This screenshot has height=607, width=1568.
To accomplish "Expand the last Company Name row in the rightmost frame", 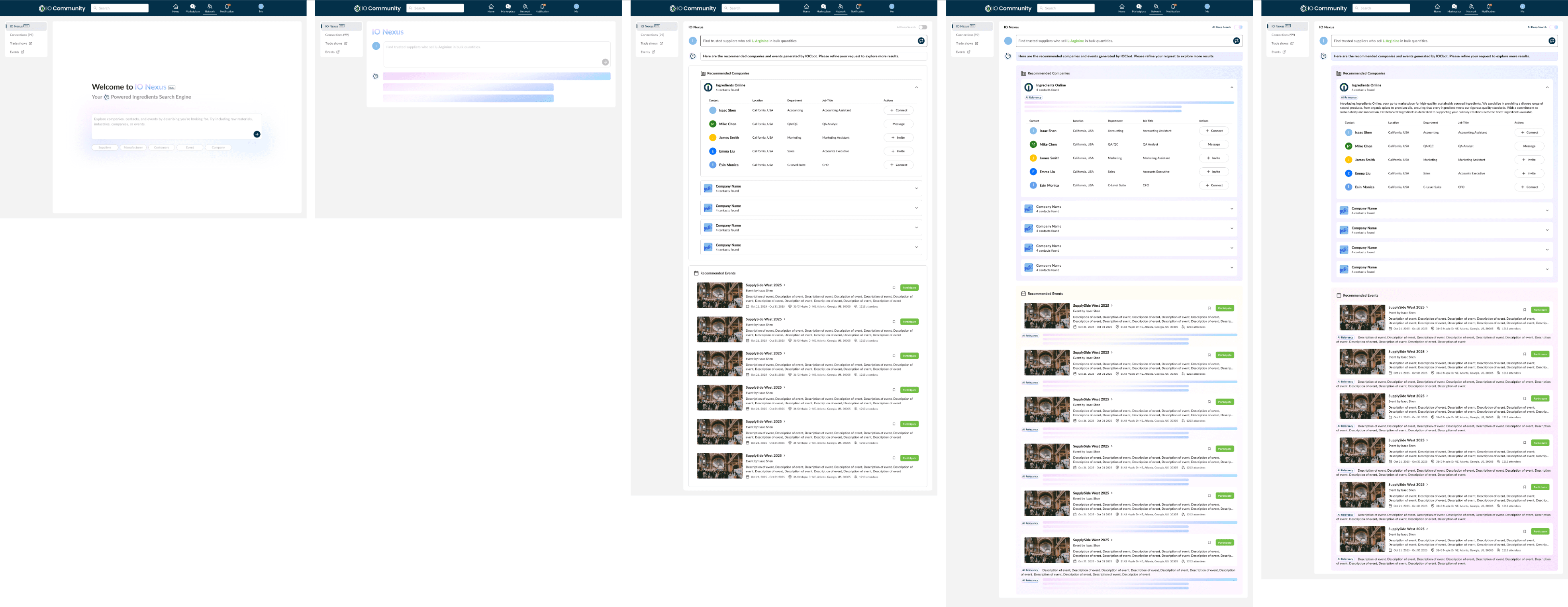I will click(1547, 269).
